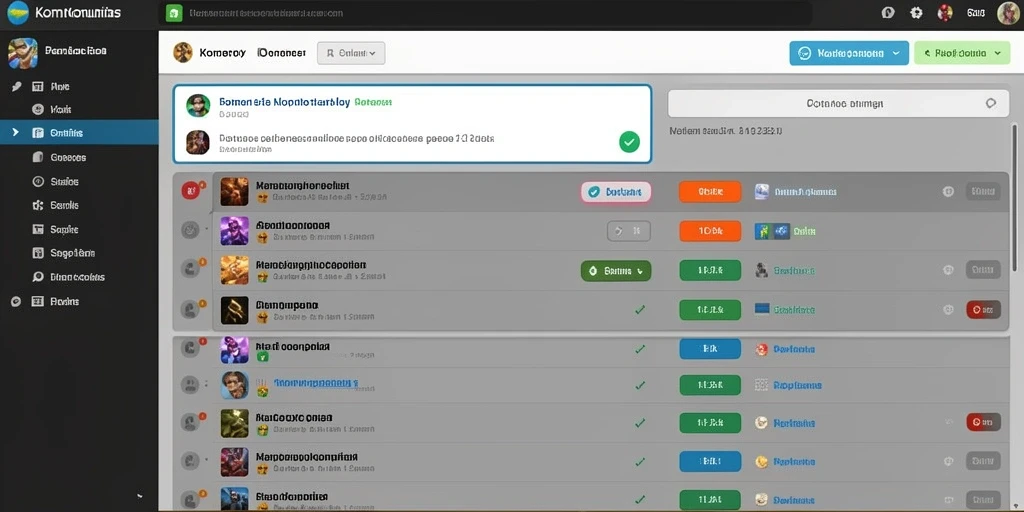Click the red status circle on the first list row
This screenshot has width=1024, height=512.
[x=191, y=191]
